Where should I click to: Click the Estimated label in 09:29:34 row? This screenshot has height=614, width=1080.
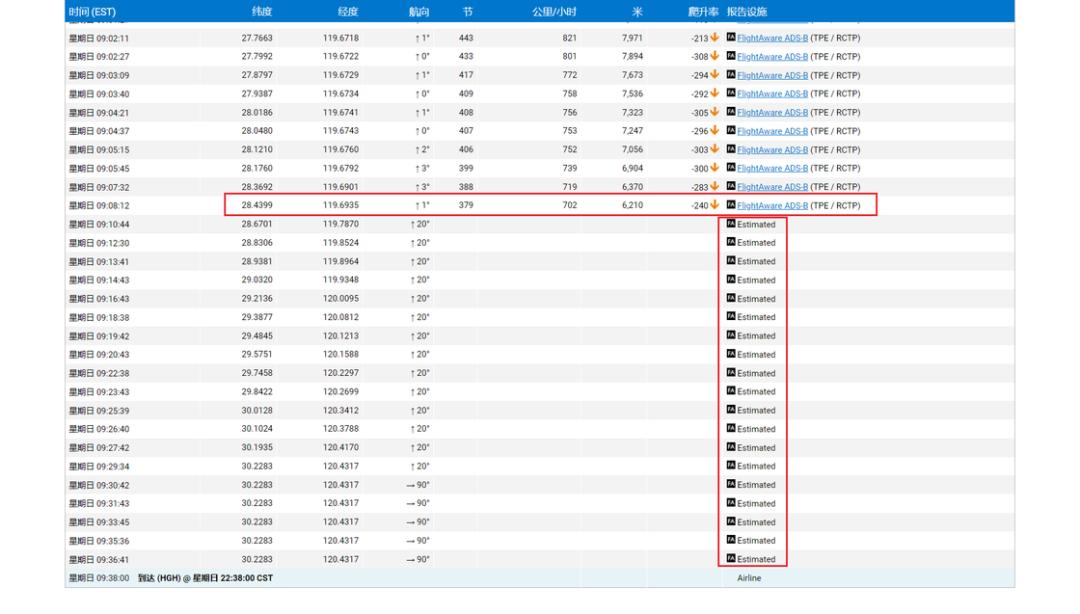[x=756, y=467]
